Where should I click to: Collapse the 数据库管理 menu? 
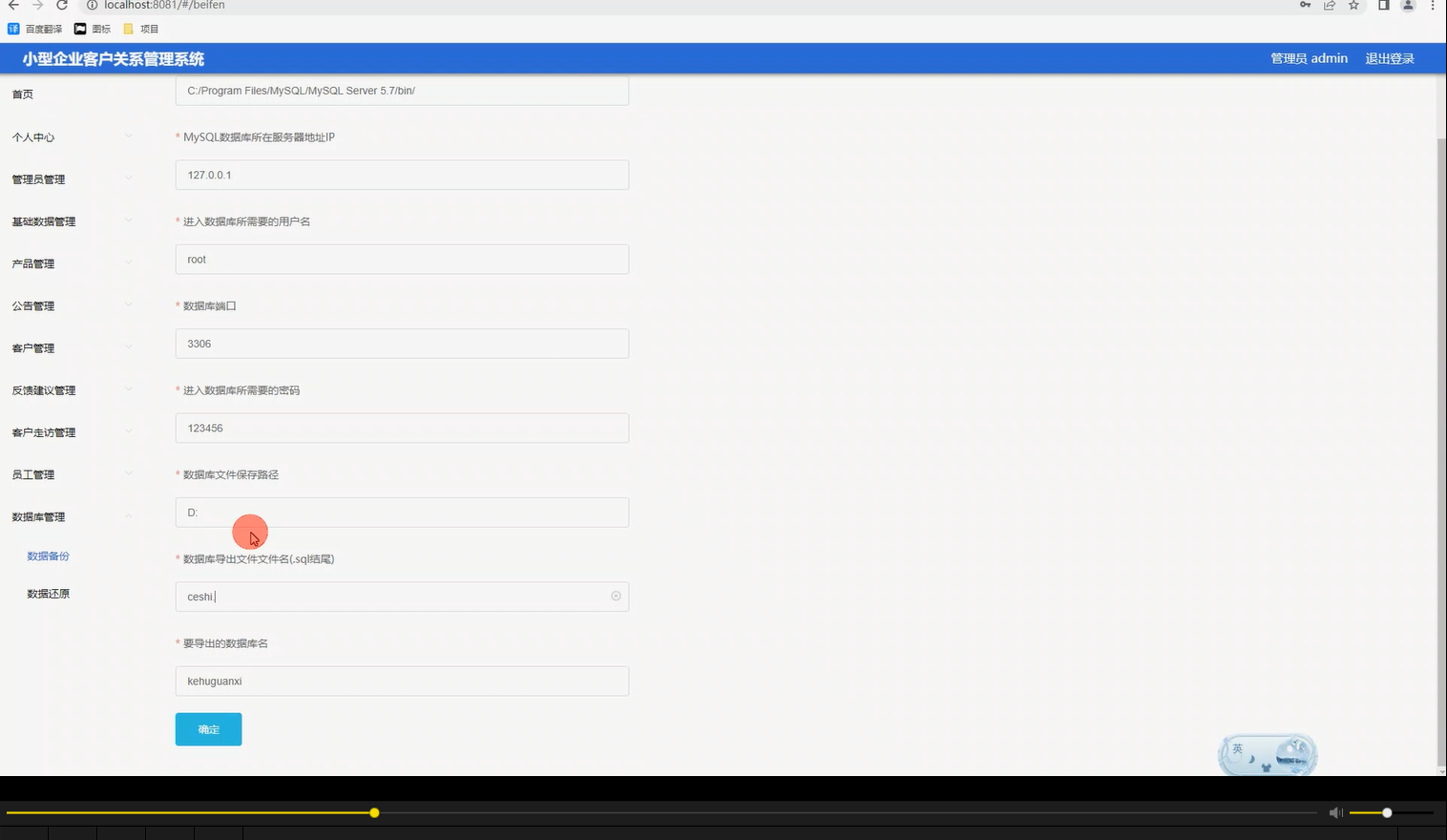click(73, 516)
